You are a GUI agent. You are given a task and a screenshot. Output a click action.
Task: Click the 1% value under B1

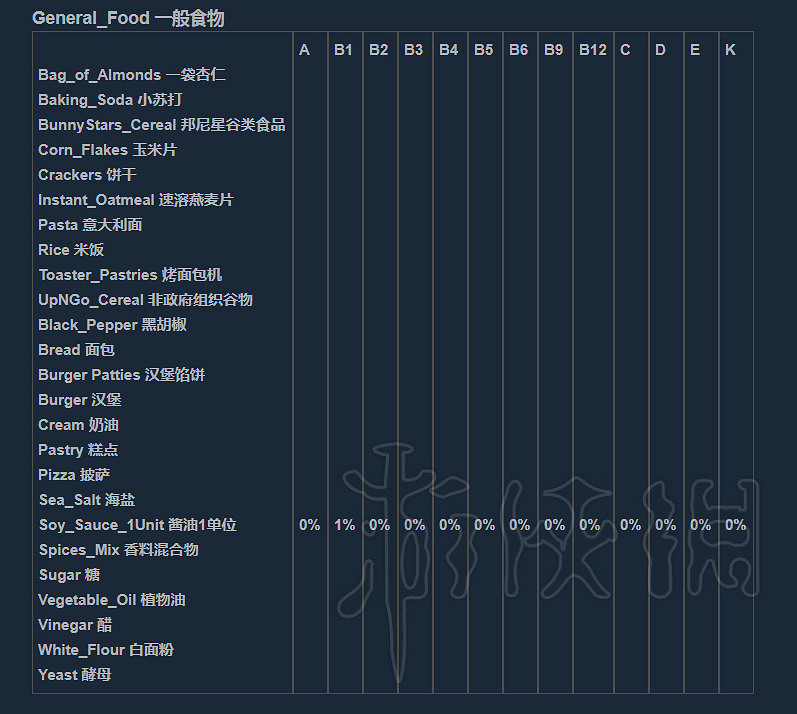point(344,525)
